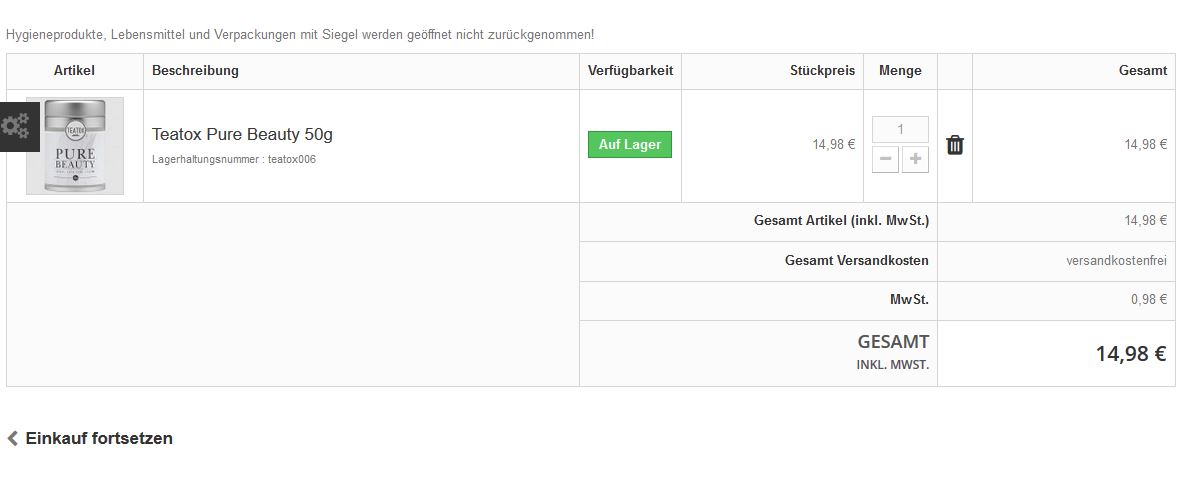The width and height of the screenshot is (1183, 482).
Task: Click the bold total 14,98 € amount
Action: tap(1131, 354)
